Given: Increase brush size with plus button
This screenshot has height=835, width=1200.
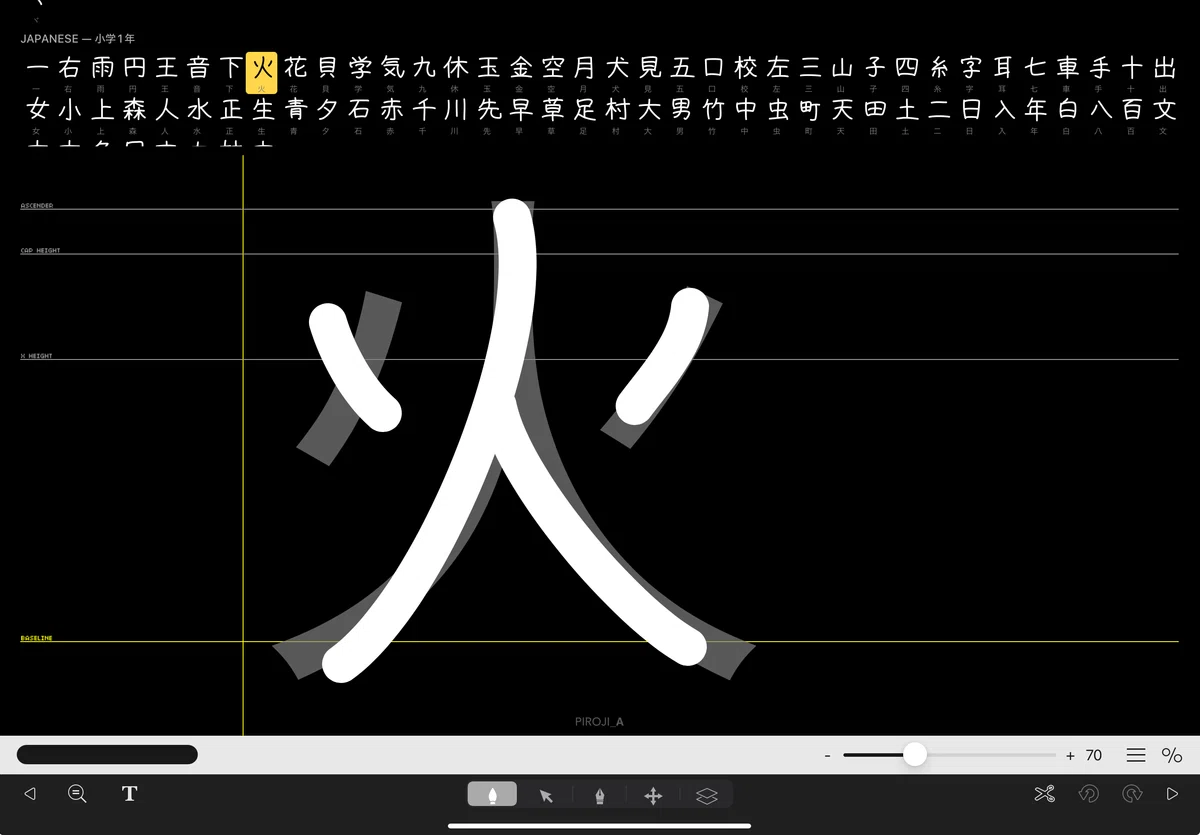Looking at the screenshot, I should (x=1070, y=756).
